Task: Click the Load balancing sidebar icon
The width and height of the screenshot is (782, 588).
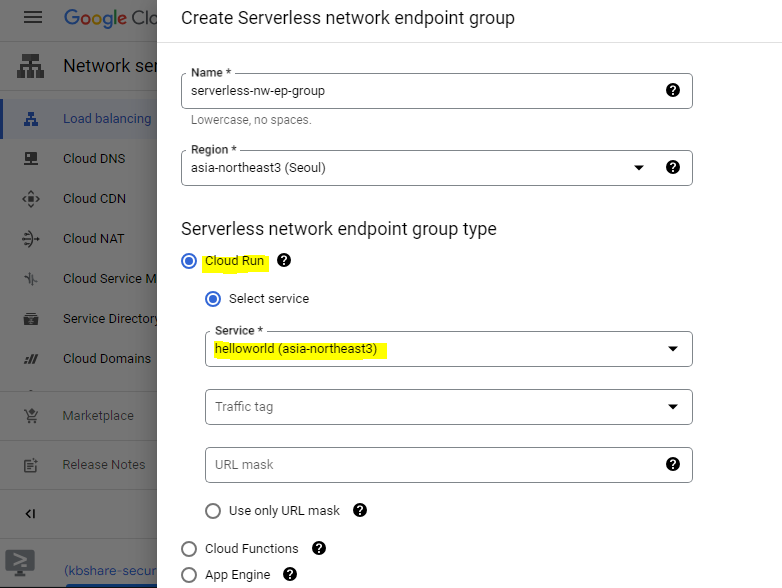Action: [31, 119]
